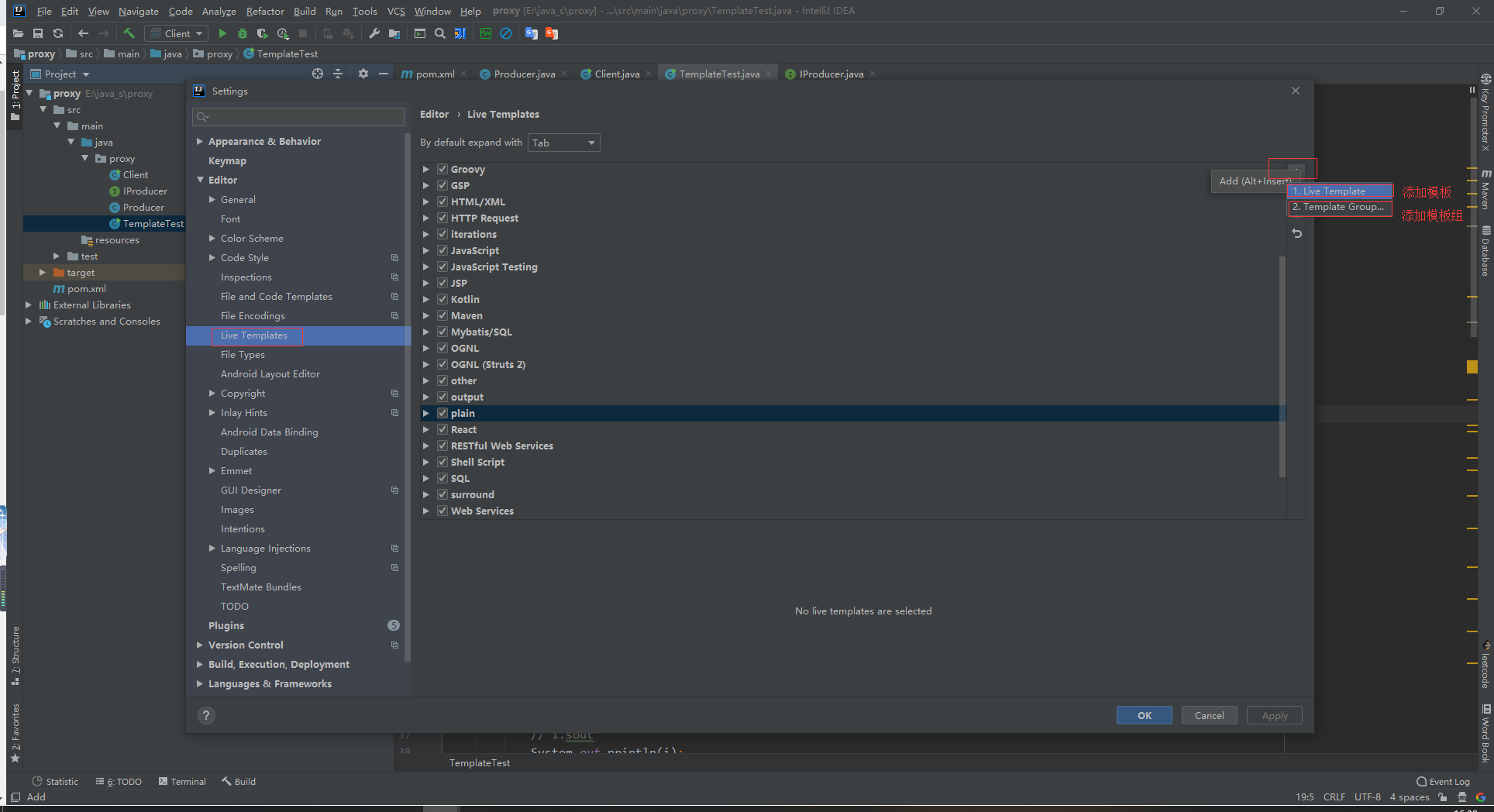Image resolution: width=1494 pixels, height=812 pixels.
Task: Open the Refactor menu
Action: point(264,11)
